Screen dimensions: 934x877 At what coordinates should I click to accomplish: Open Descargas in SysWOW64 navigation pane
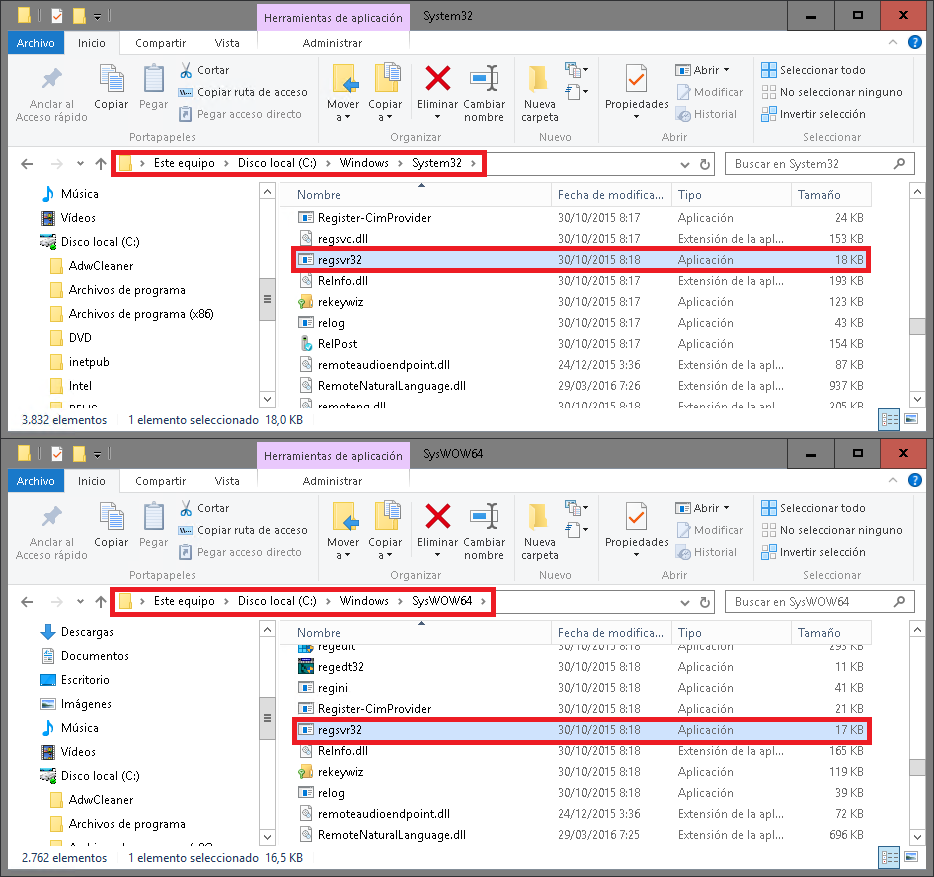pyautogui.click(x=87, y=632)
